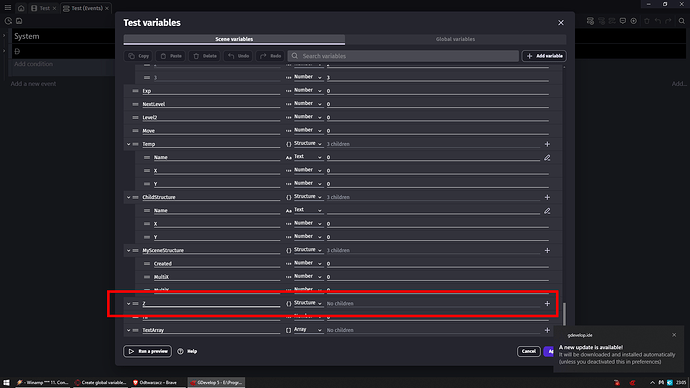The width and height of the screenshot is (690, 388).
Task: Close the Test variables dialog with X
Action: [x=561, y=22]
